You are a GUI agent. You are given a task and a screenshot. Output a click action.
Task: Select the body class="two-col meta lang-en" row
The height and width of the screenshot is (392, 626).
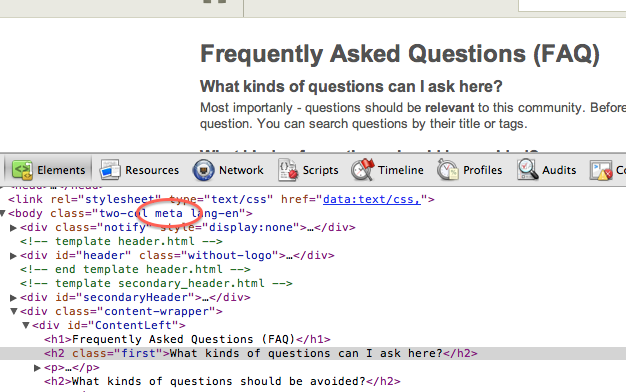tap(130, 213)
